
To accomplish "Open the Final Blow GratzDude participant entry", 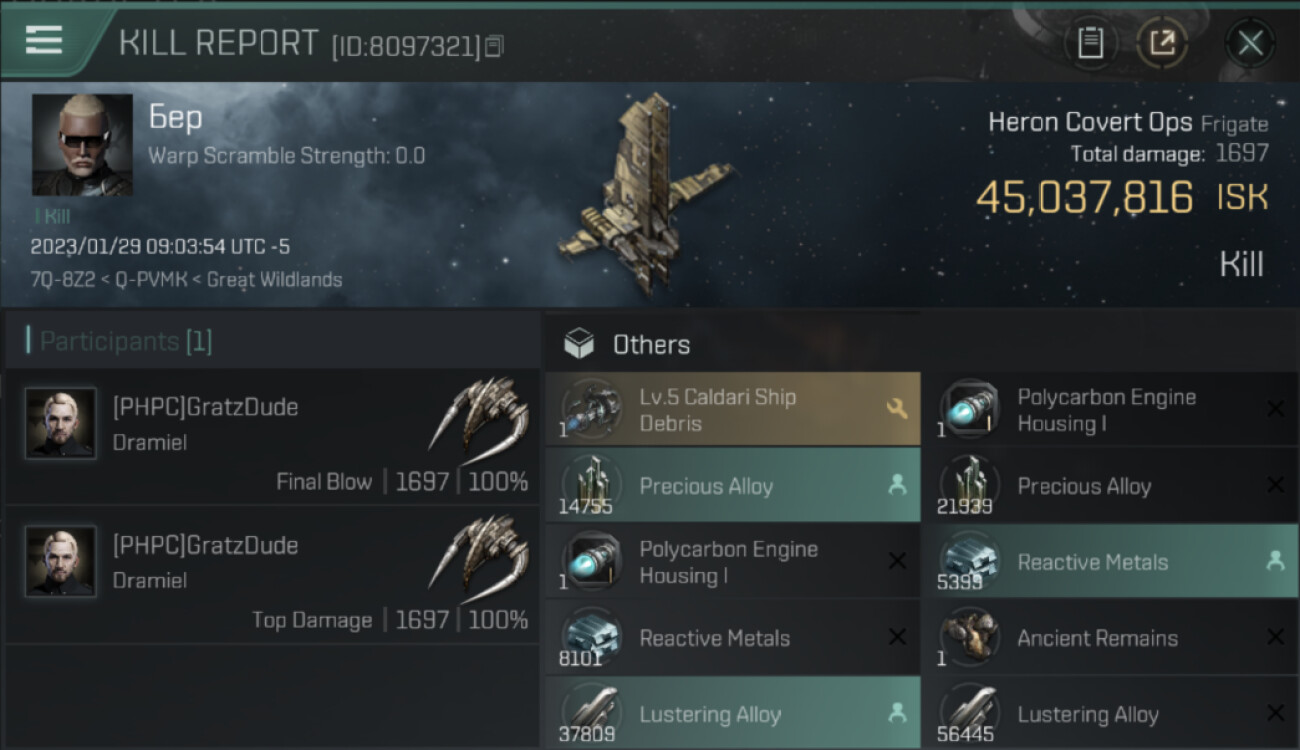I will click(x=272, y=437).
